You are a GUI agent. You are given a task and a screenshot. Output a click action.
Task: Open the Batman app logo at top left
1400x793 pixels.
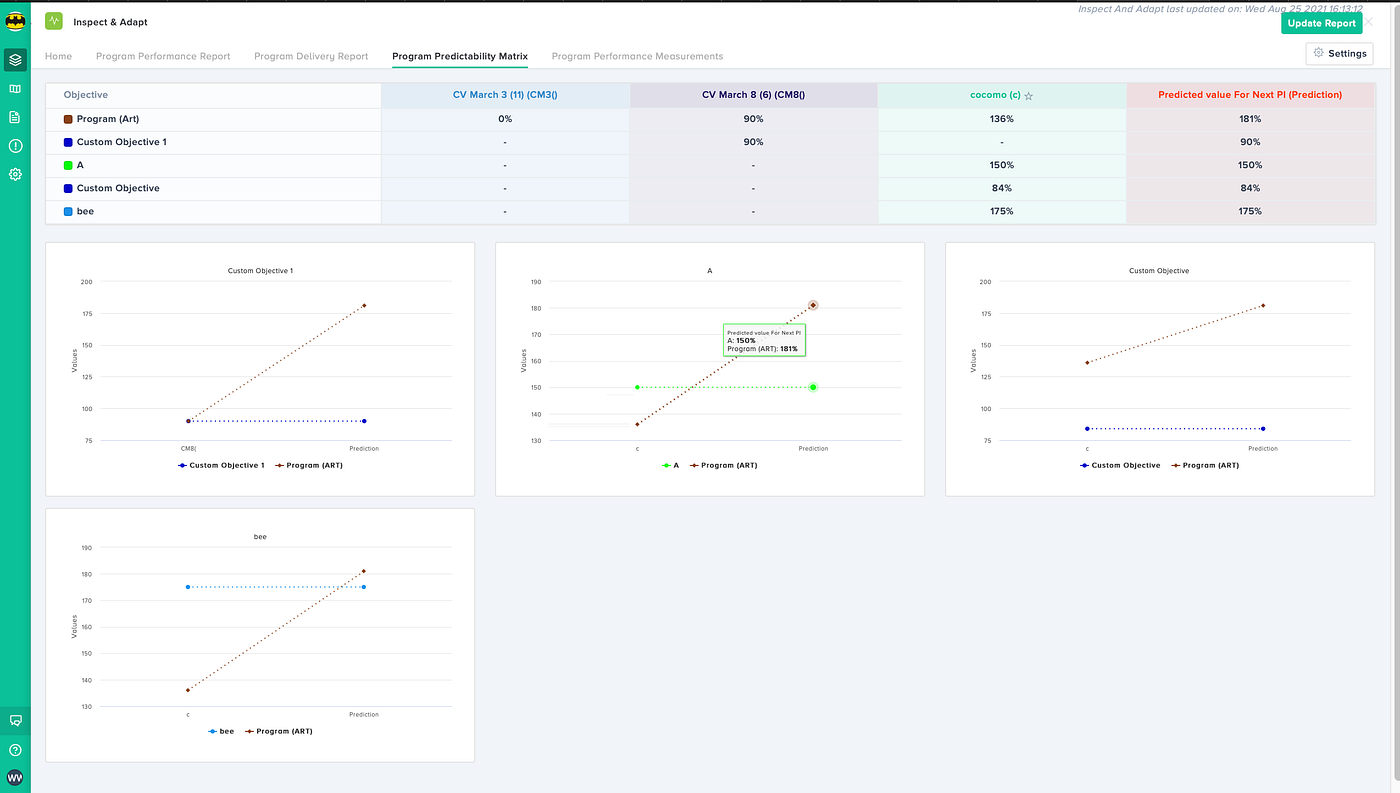click(x=14, y=20)
